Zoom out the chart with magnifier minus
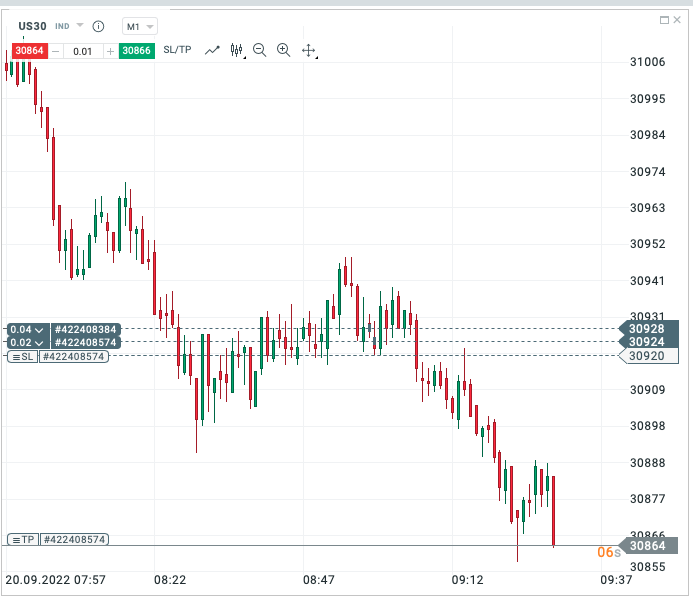693x600 pixels. click(259, 50)
